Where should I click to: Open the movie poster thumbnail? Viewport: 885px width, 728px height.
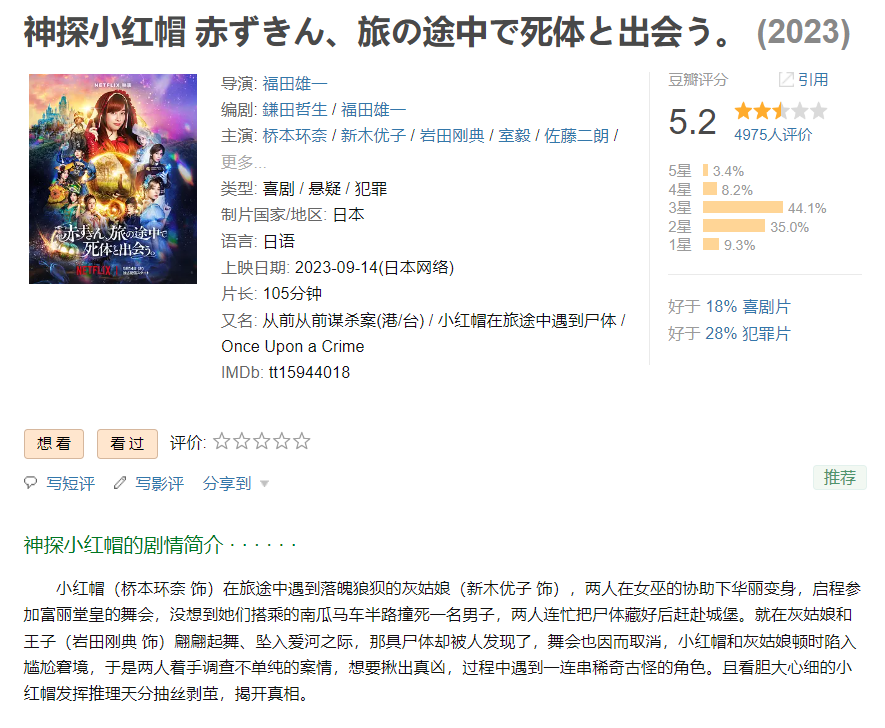point(113,179)
